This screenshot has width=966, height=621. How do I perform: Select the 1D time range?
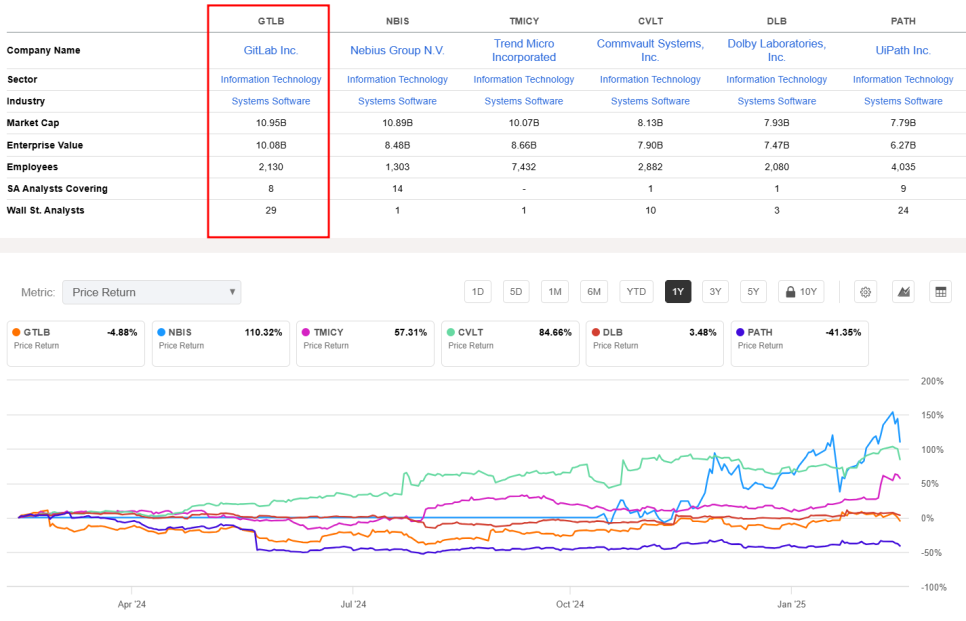click(x=477, y=292)
